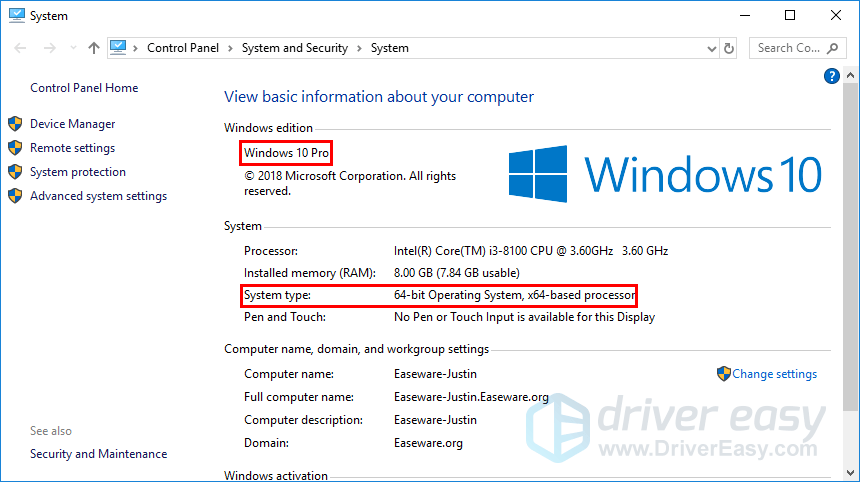Minimize the System window
This screenshot has height=482, width=860.
[745, 15]
